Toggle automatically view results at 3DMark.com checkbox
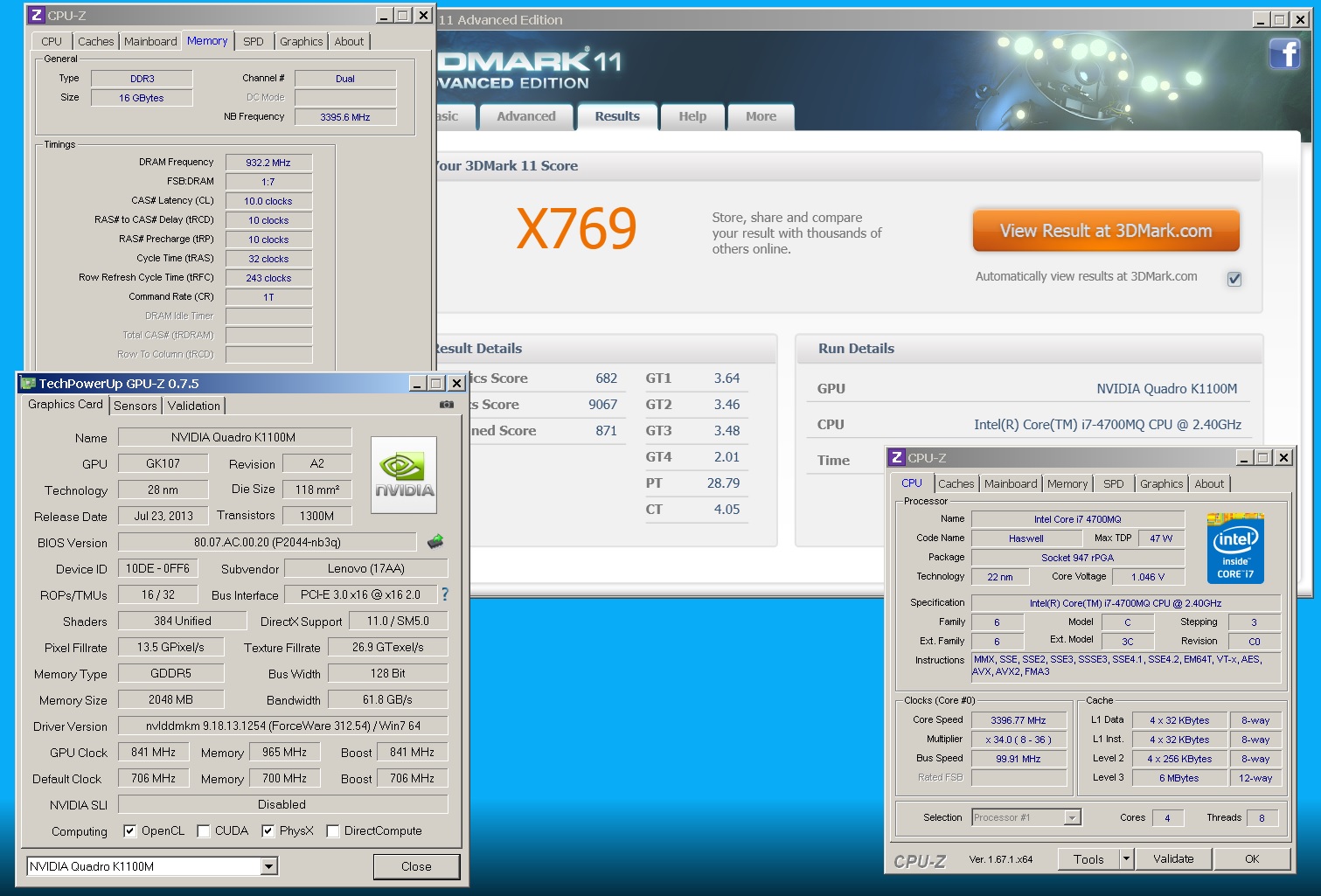The width and height of the screenshot is (1321, 896). [1234, 279]
